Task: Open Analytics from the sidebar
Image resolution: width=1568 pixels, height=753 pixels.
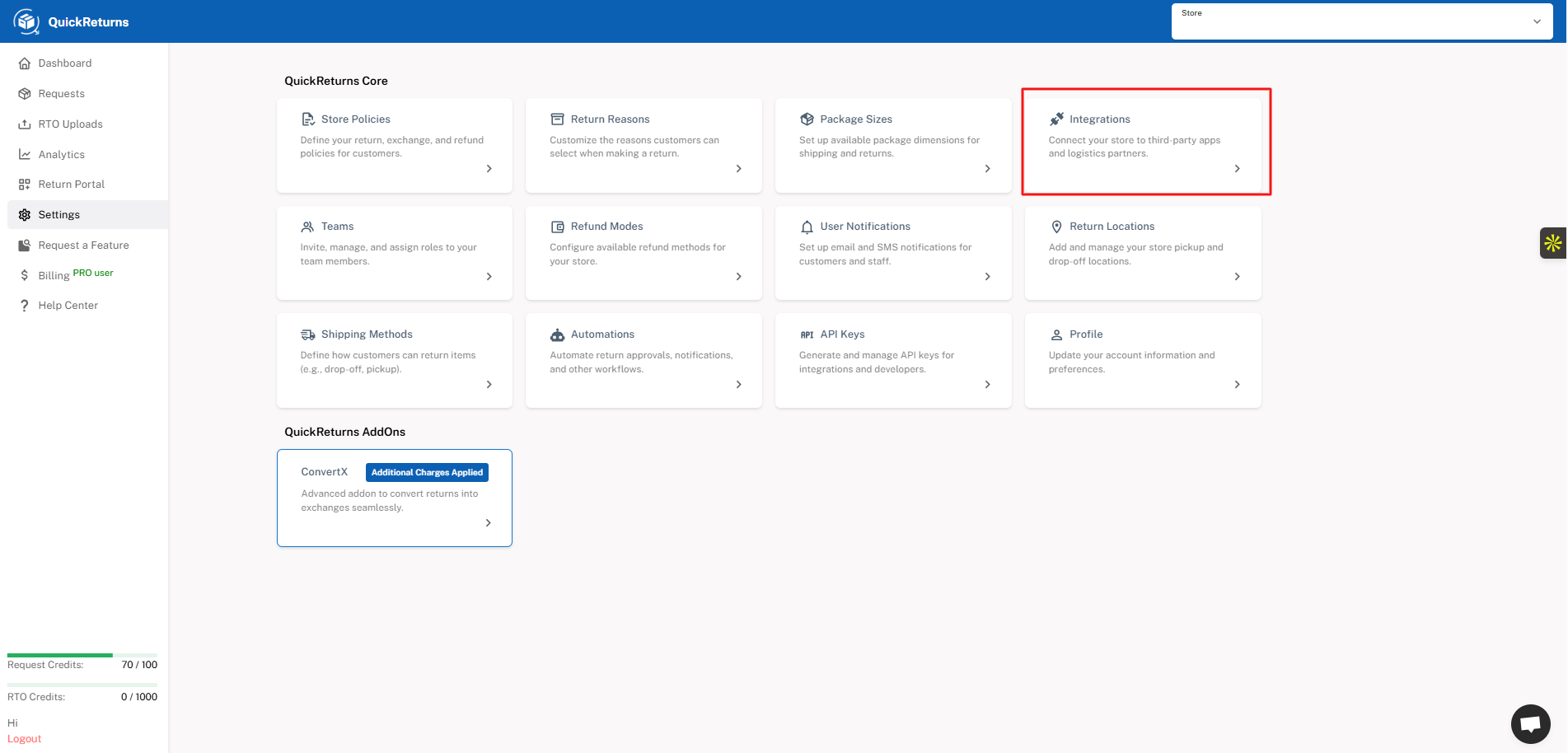Action: coord(61,155)
